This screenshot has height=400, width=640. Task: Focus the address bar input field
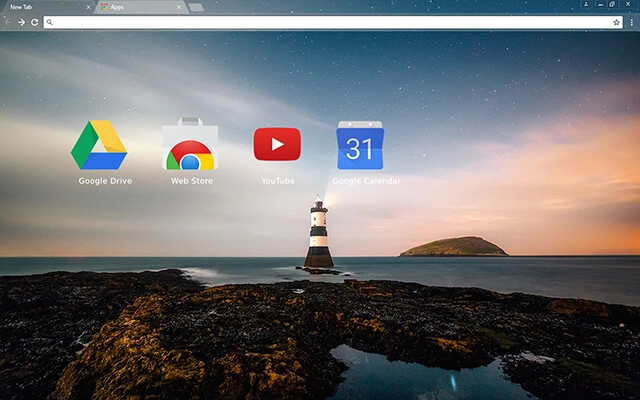(x=333, y=22)
